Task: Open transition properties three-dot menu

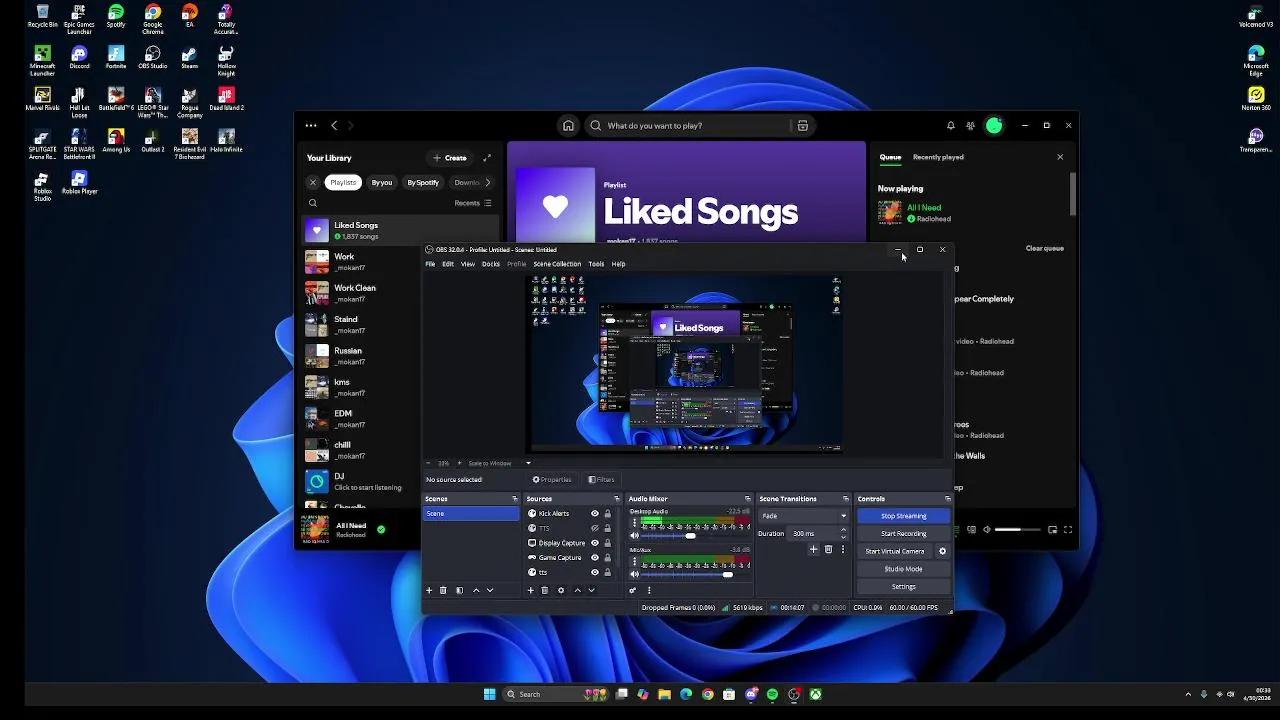Action: tap(842, 549)
